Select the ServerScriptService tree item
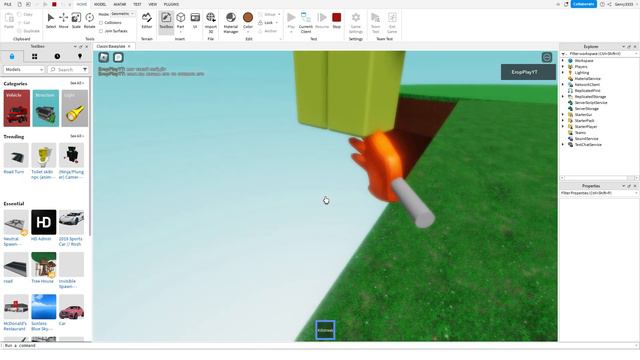The height and width of the screenshot is (360, 640). (x=591, y=103)
